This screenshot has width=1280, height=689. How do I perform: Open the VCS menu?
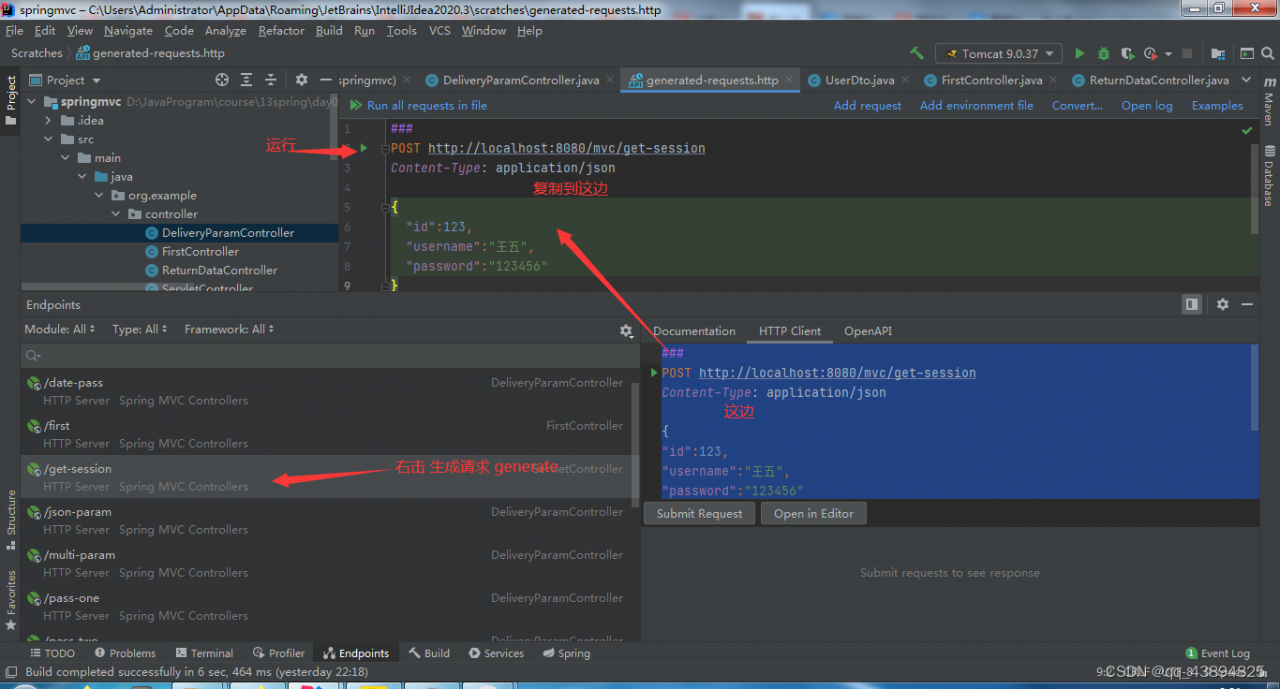coord(440,30)
